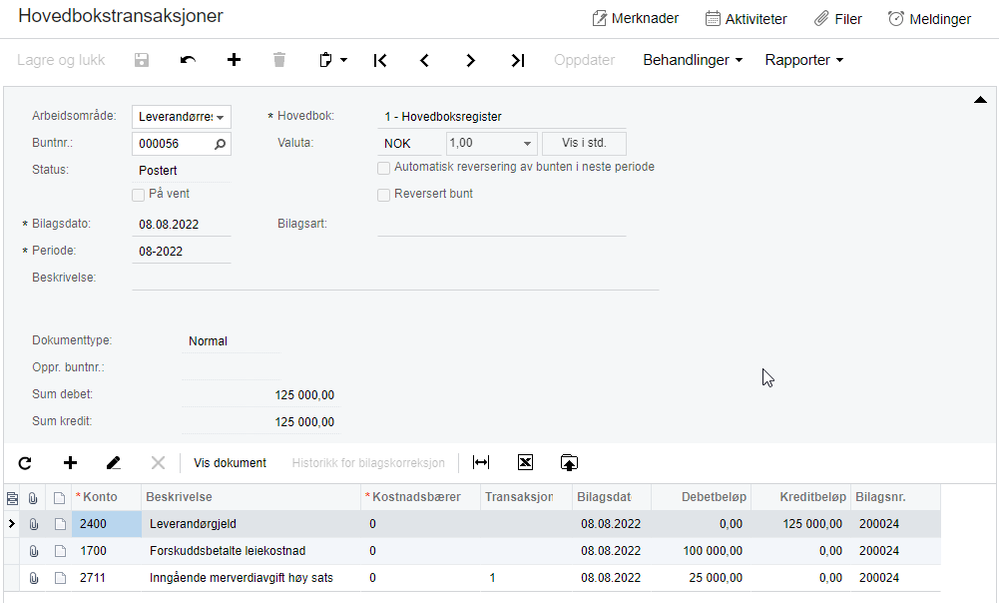Select account cell 2400

(106, 524)
